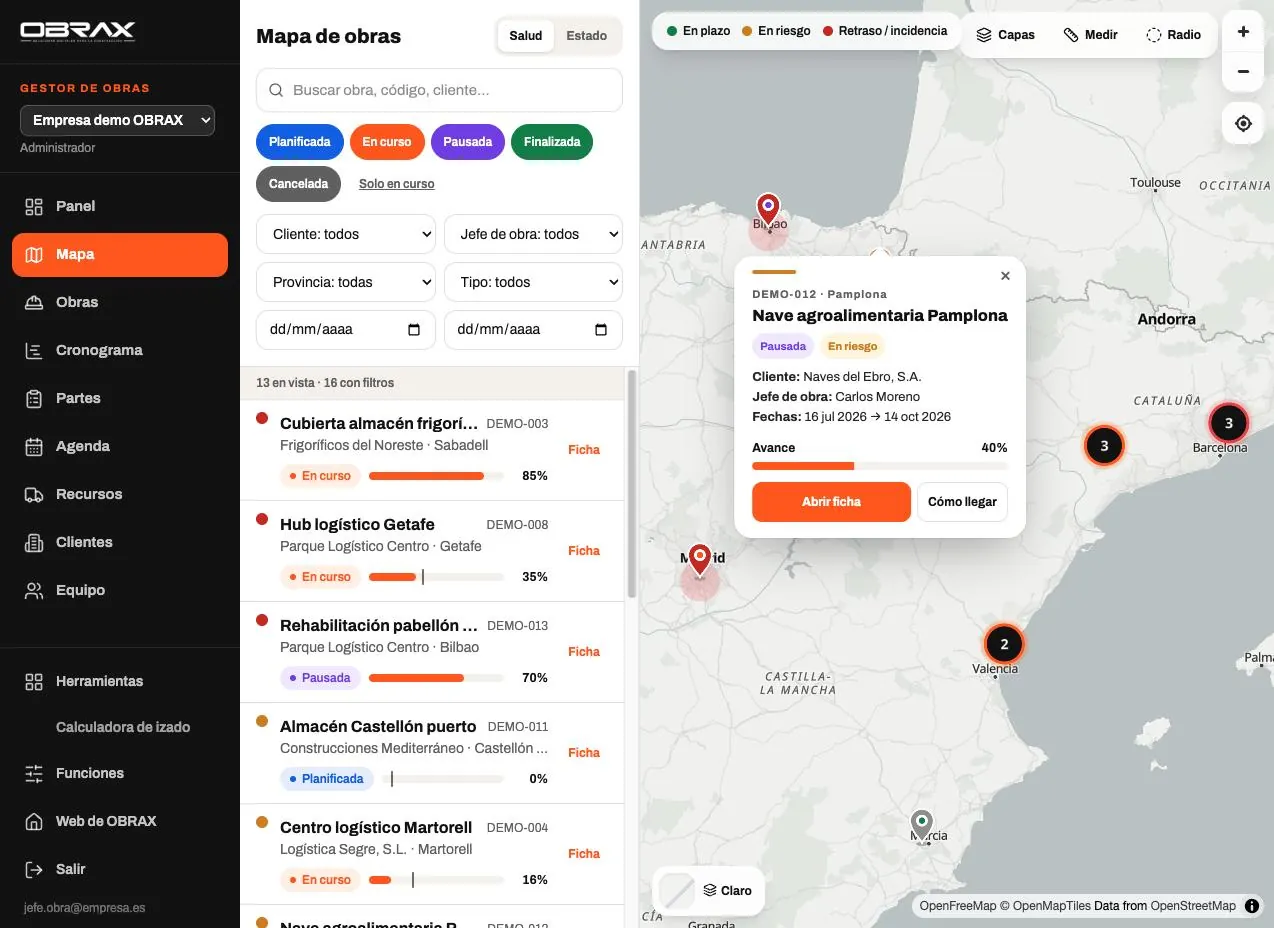This screenshot has height=928, width=1274.
Task: Click Cómo llegar button
Action: pyautogui.click(x=962, y=502)
